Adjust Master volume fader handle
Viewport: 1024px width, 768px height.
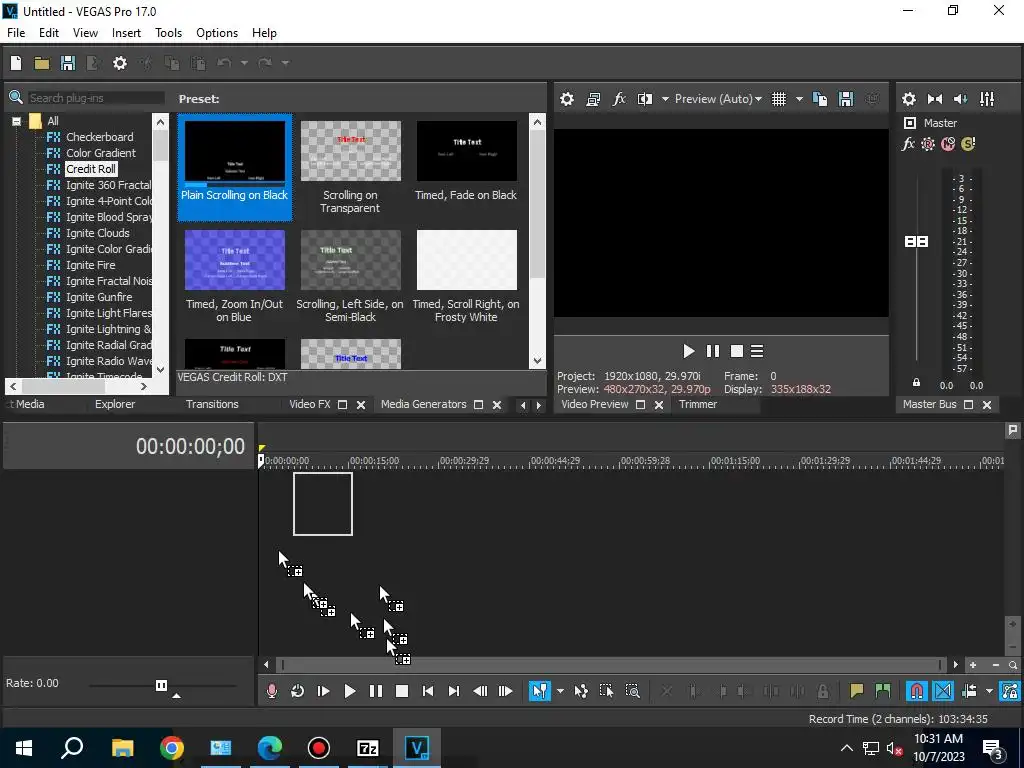click(916, 242)
